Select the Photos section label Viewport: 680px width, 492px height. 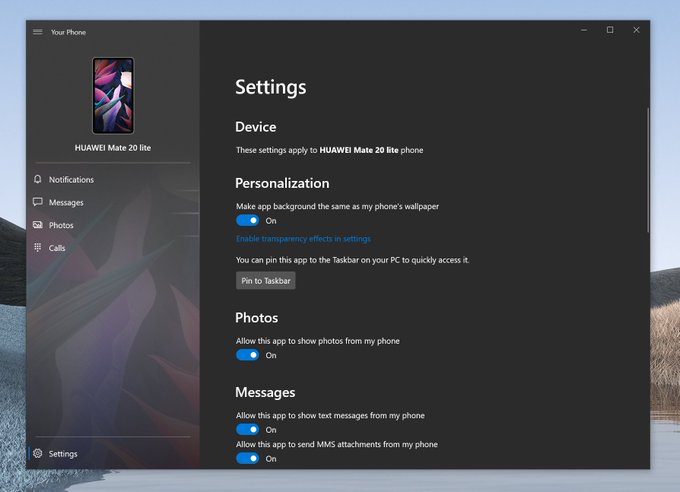[61, 225]
